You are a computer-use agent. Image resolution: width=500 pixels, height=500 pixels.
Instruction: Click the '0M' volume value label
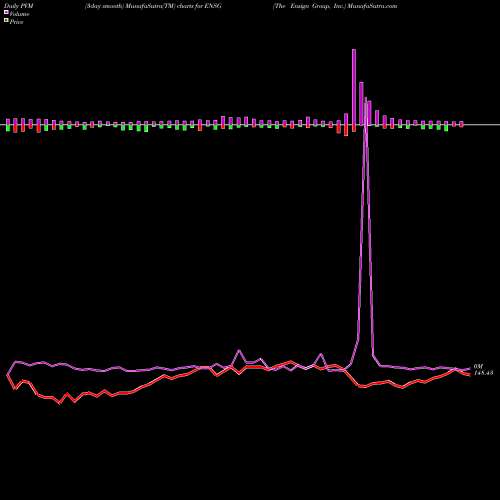coord(478,366)
